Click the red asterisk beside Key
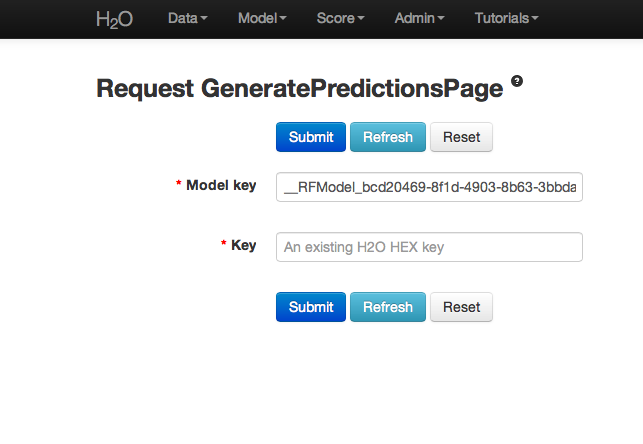Image resolution: width=643 pixels, height=444 pixels. click(x=224, y=245)
